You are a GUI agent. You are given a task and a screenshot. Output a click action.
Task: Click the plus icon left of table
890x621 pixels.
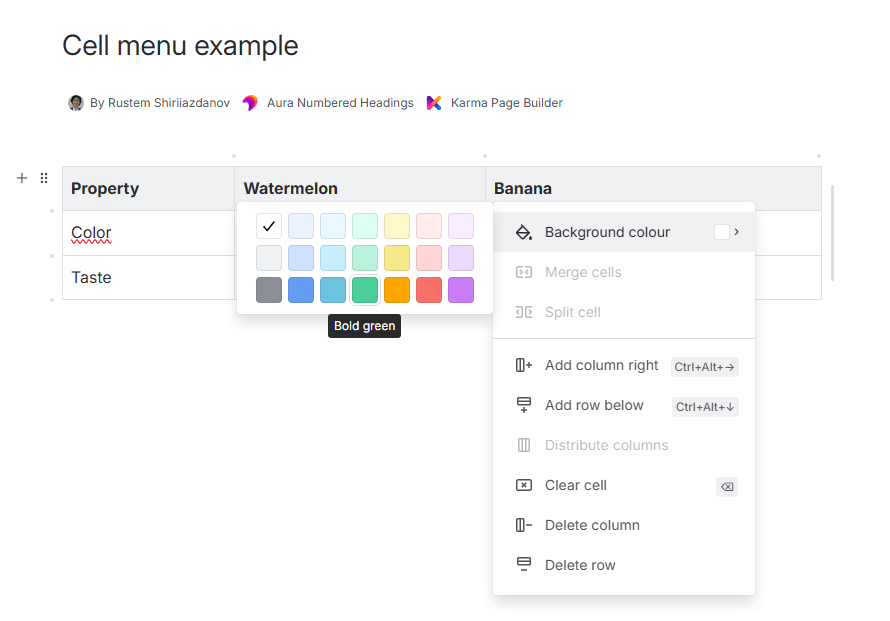click(22, 178)
